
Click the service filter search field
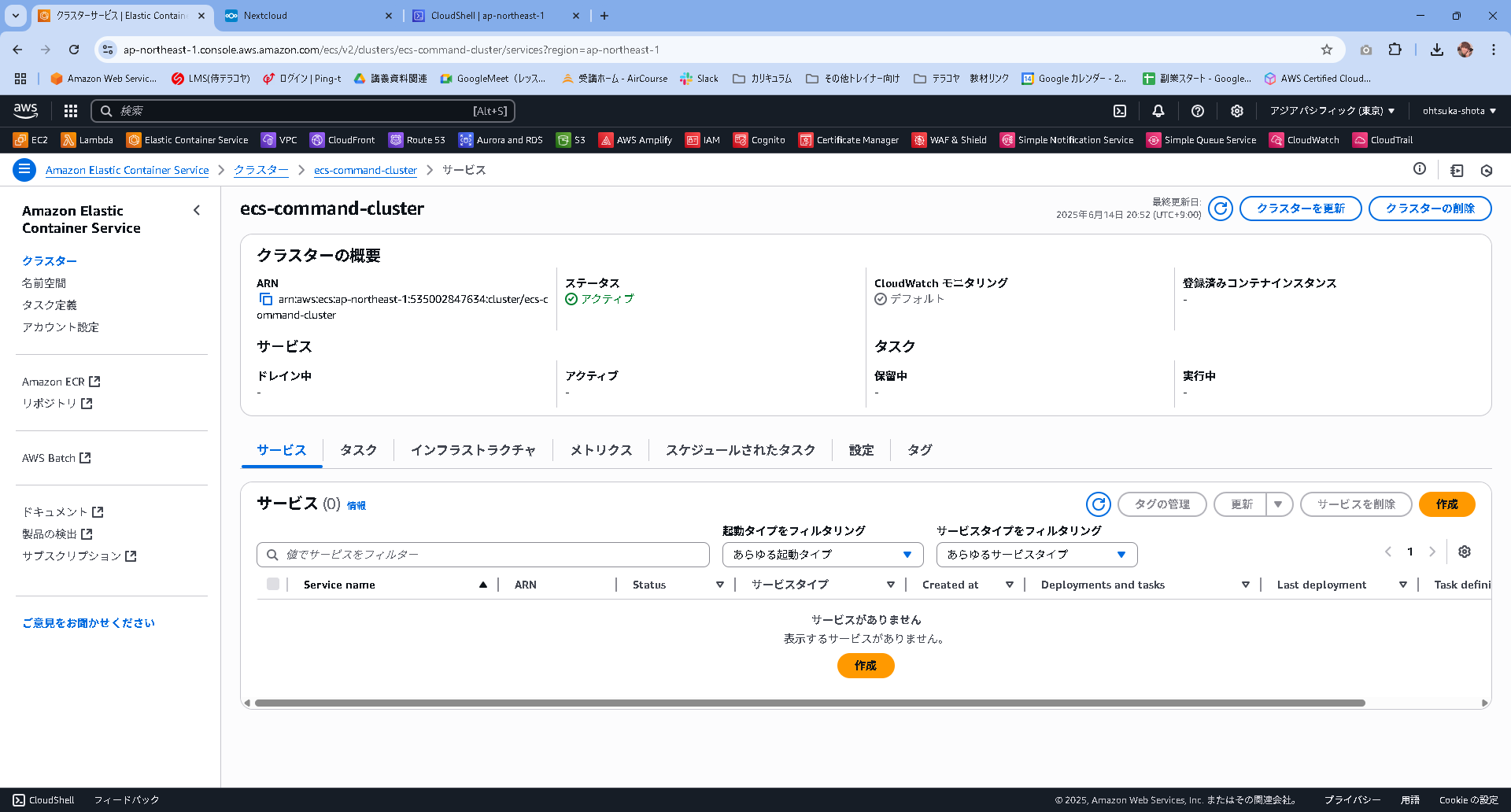(x=482, y=555)
